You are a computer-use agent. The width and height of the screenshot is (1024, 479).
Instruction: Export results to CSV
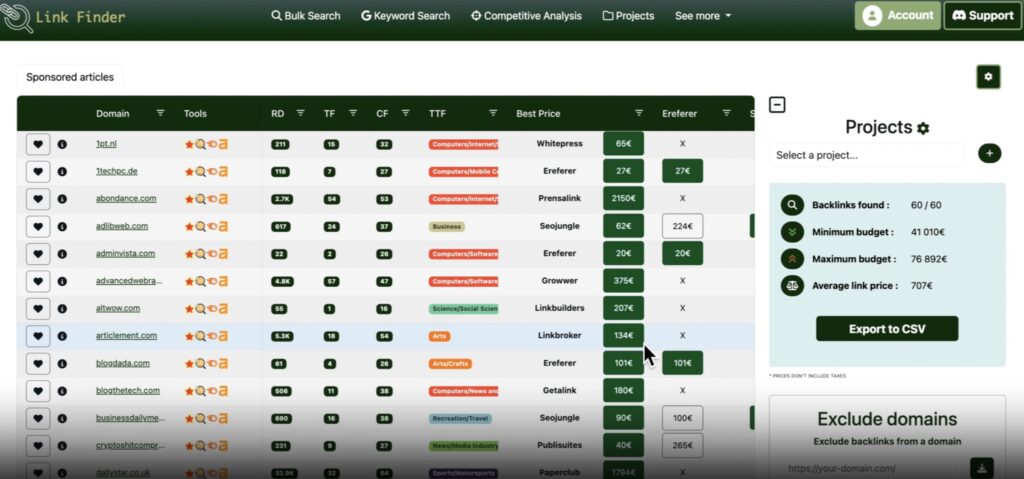pos(887,329)
